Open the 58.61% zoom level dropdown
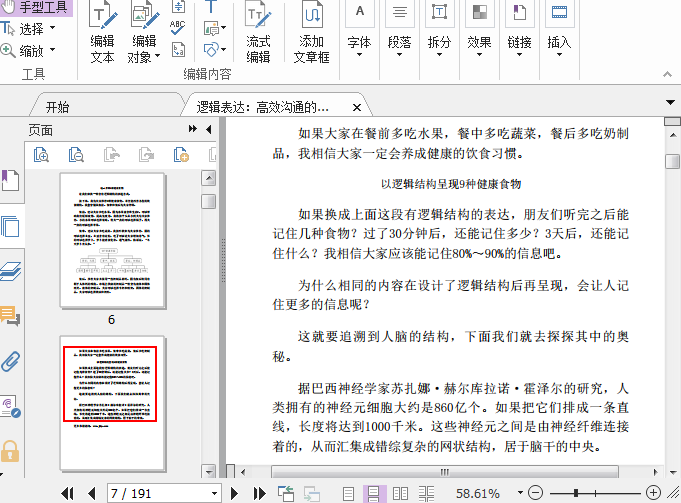The width and height of the screenshot is (681, 503). [x=520, y=493]
